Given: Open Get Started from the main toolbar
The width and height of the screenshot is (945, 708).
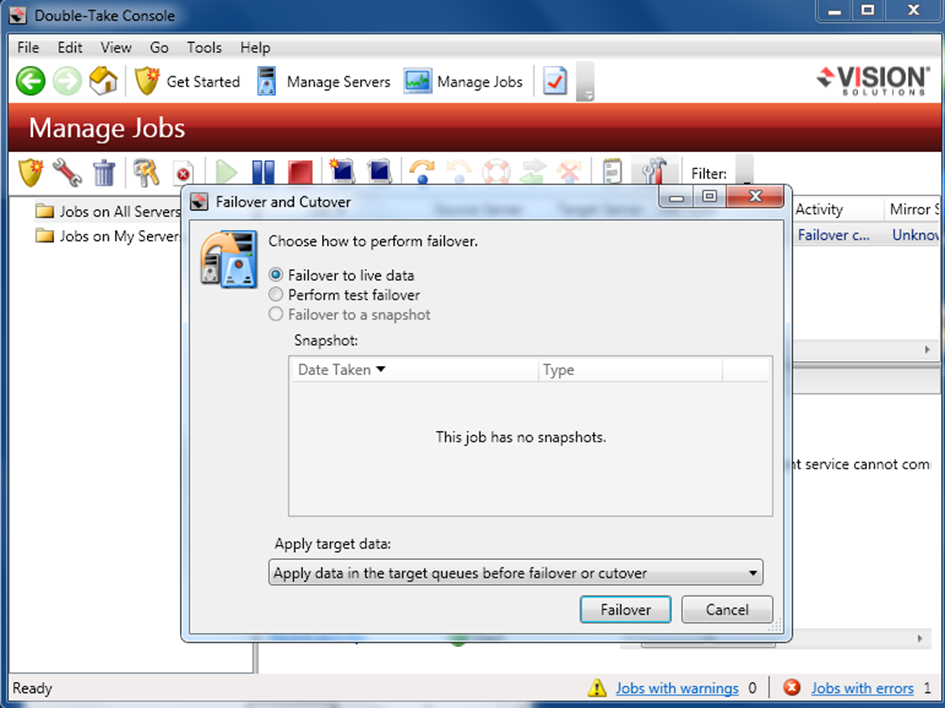Looking at the screenshot, I should [187, 81].
